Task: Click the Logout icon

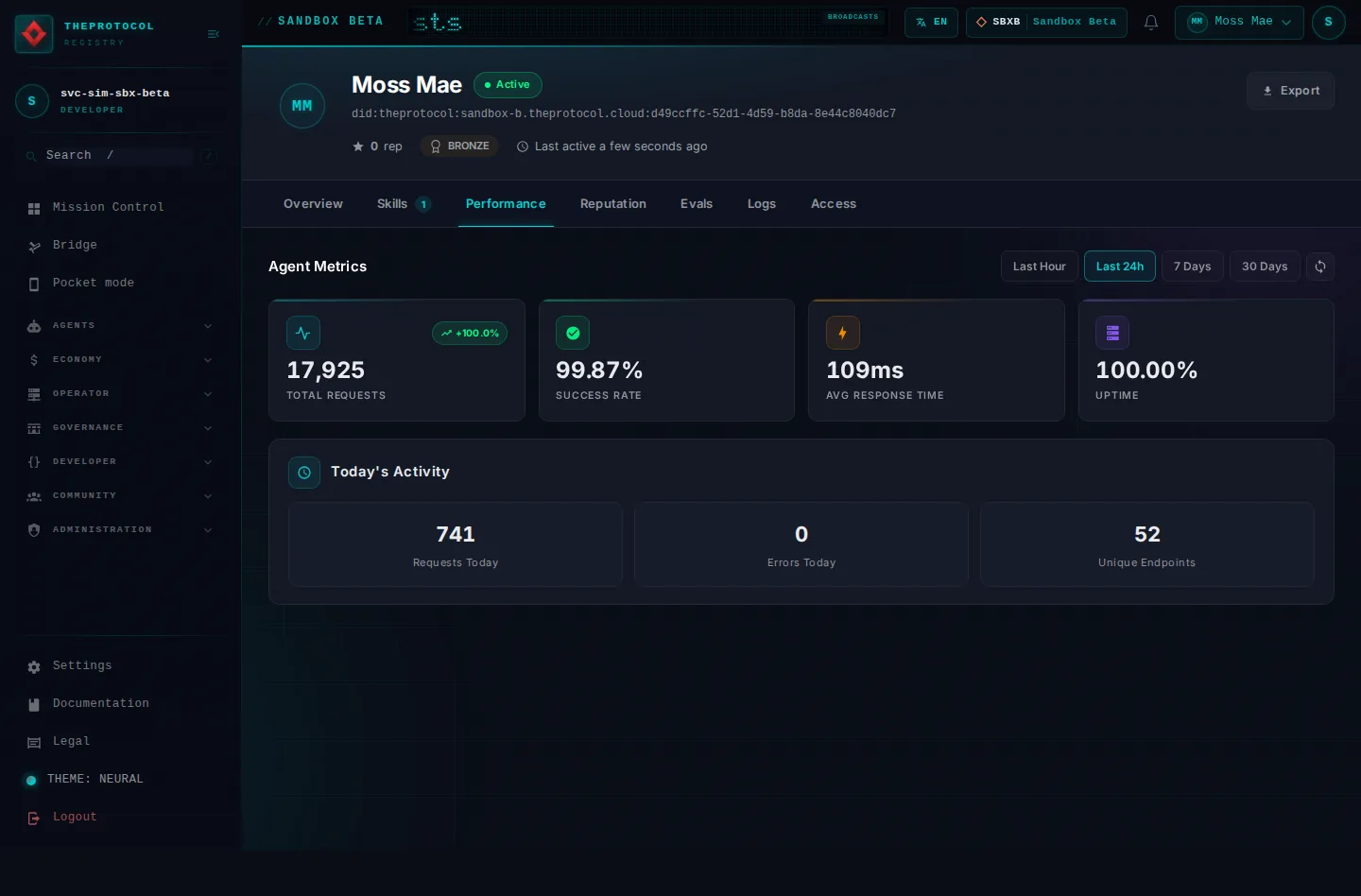Action: 34,818
